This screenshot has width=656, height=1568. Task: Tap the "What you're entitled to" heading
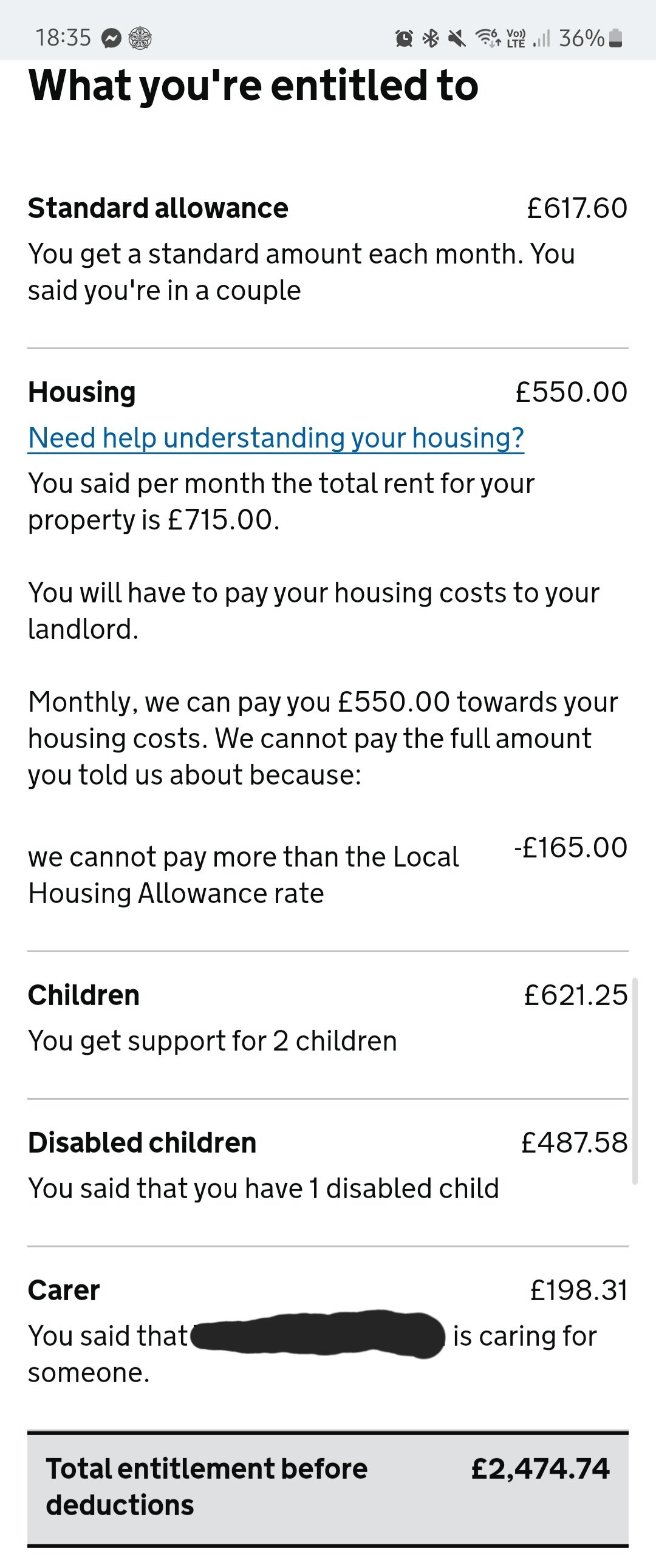pyautogui.click(x=253, y=85)
